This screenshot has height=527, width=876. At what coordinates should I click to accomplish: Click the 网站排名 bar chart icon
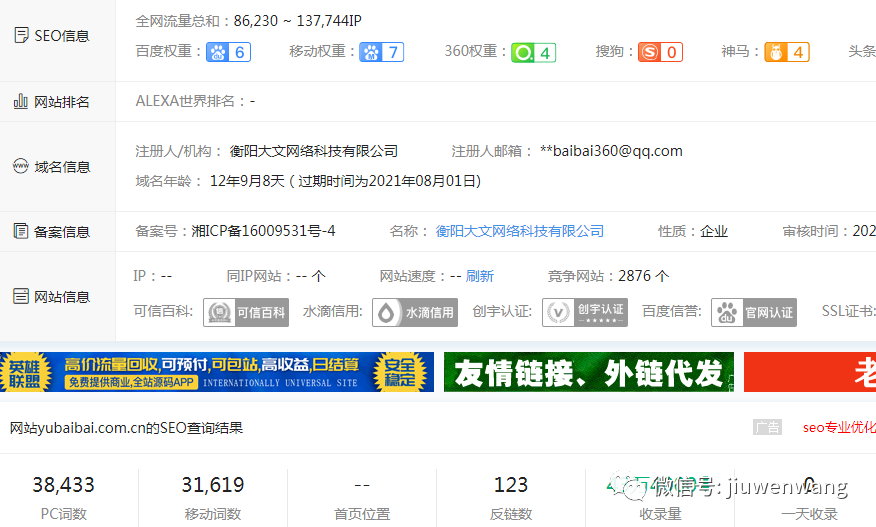coord(21,101)
